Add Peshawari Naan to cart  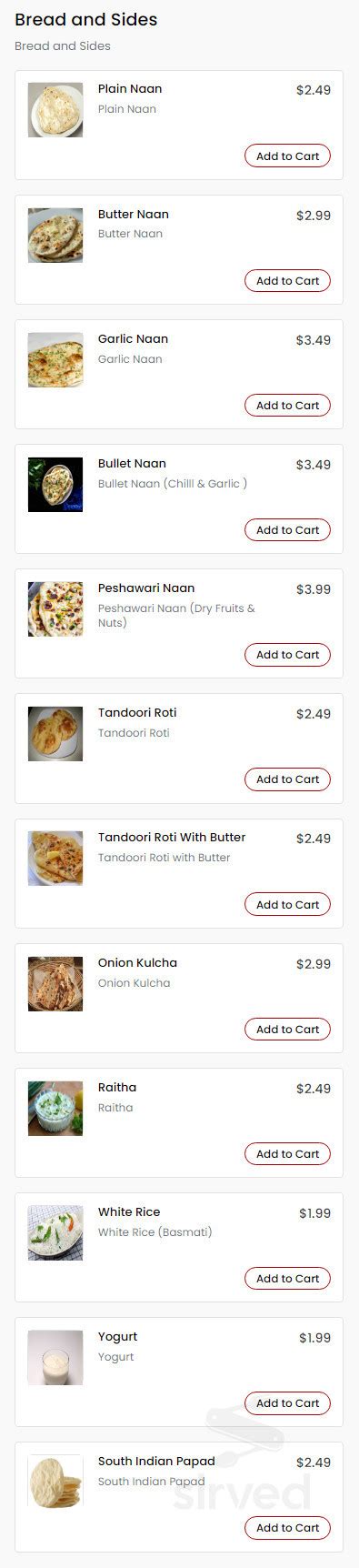[x=287, y=655]
